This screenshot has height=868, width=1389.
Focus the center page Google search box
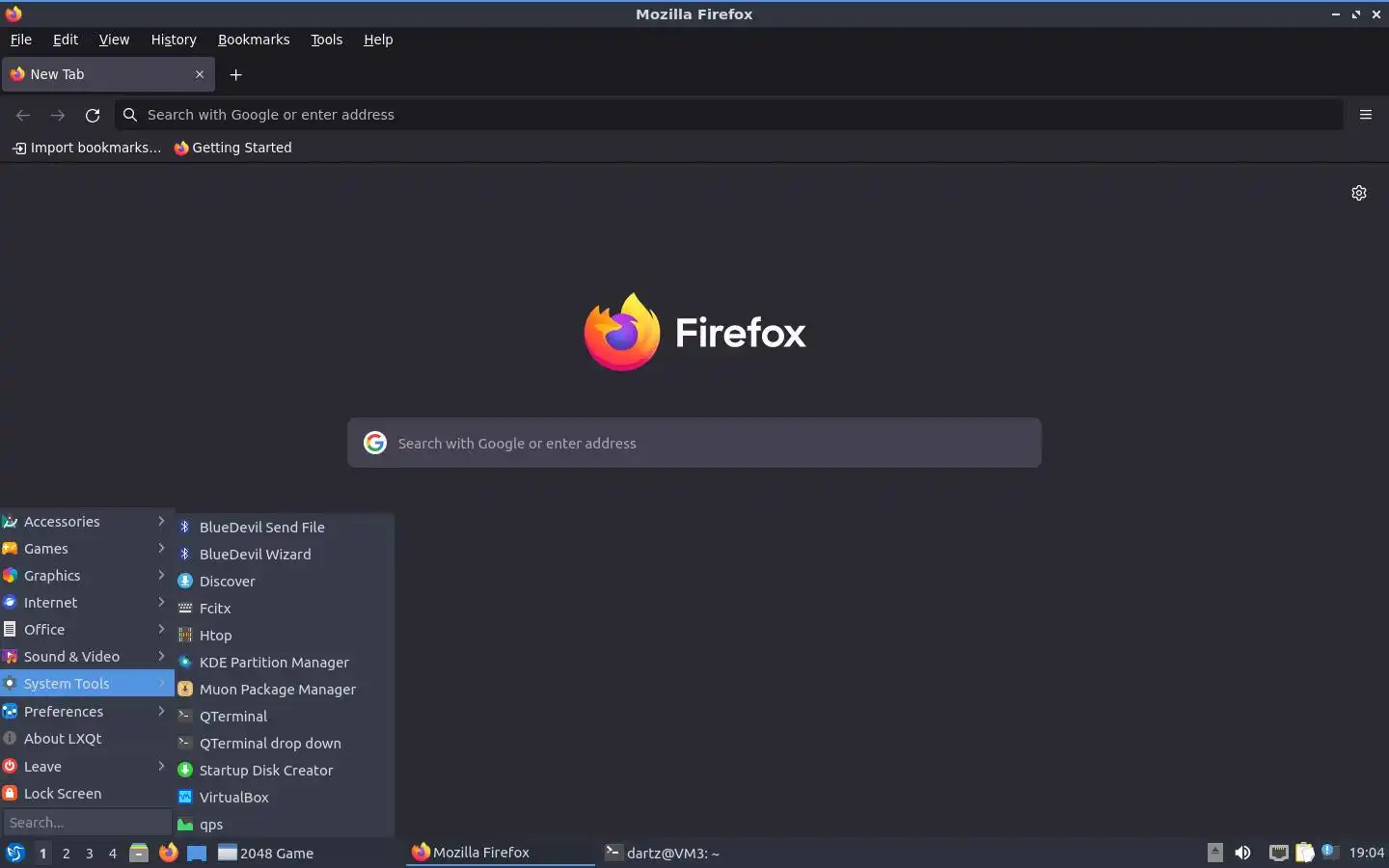694,443
